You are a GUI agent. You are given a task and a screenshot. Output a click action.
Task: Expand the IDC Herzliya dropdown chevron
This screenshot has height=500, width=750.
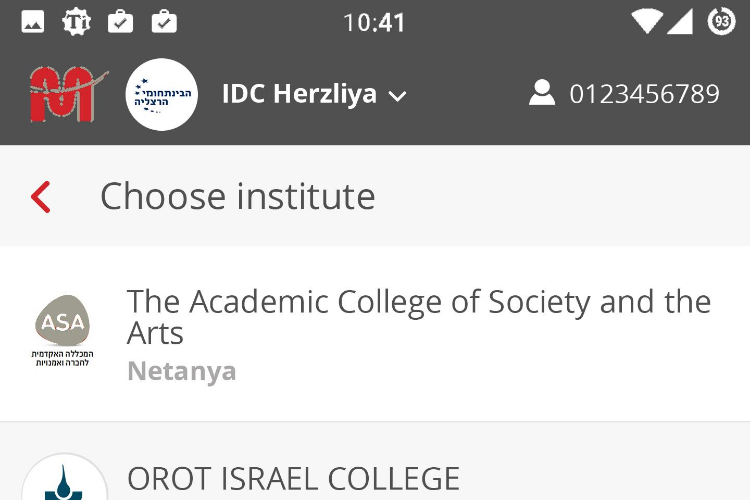coord(397,96)
